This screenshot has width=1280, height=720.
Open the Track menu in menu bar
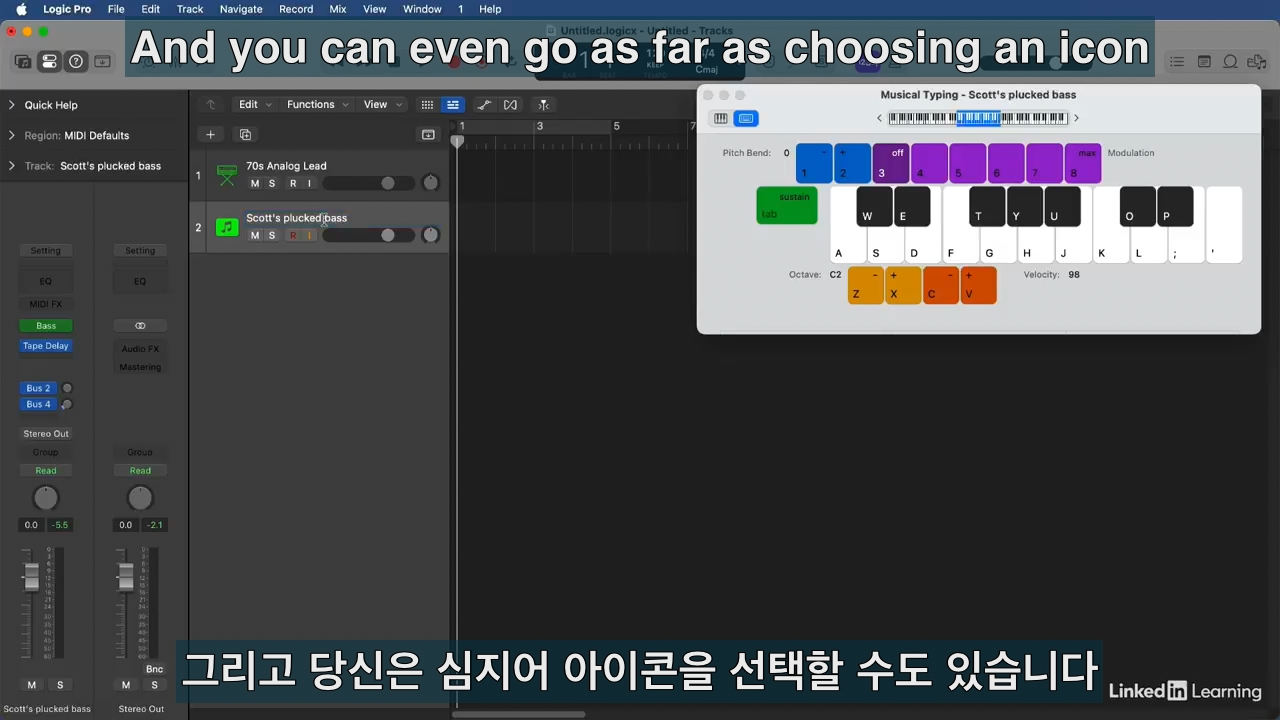(190, 9)
